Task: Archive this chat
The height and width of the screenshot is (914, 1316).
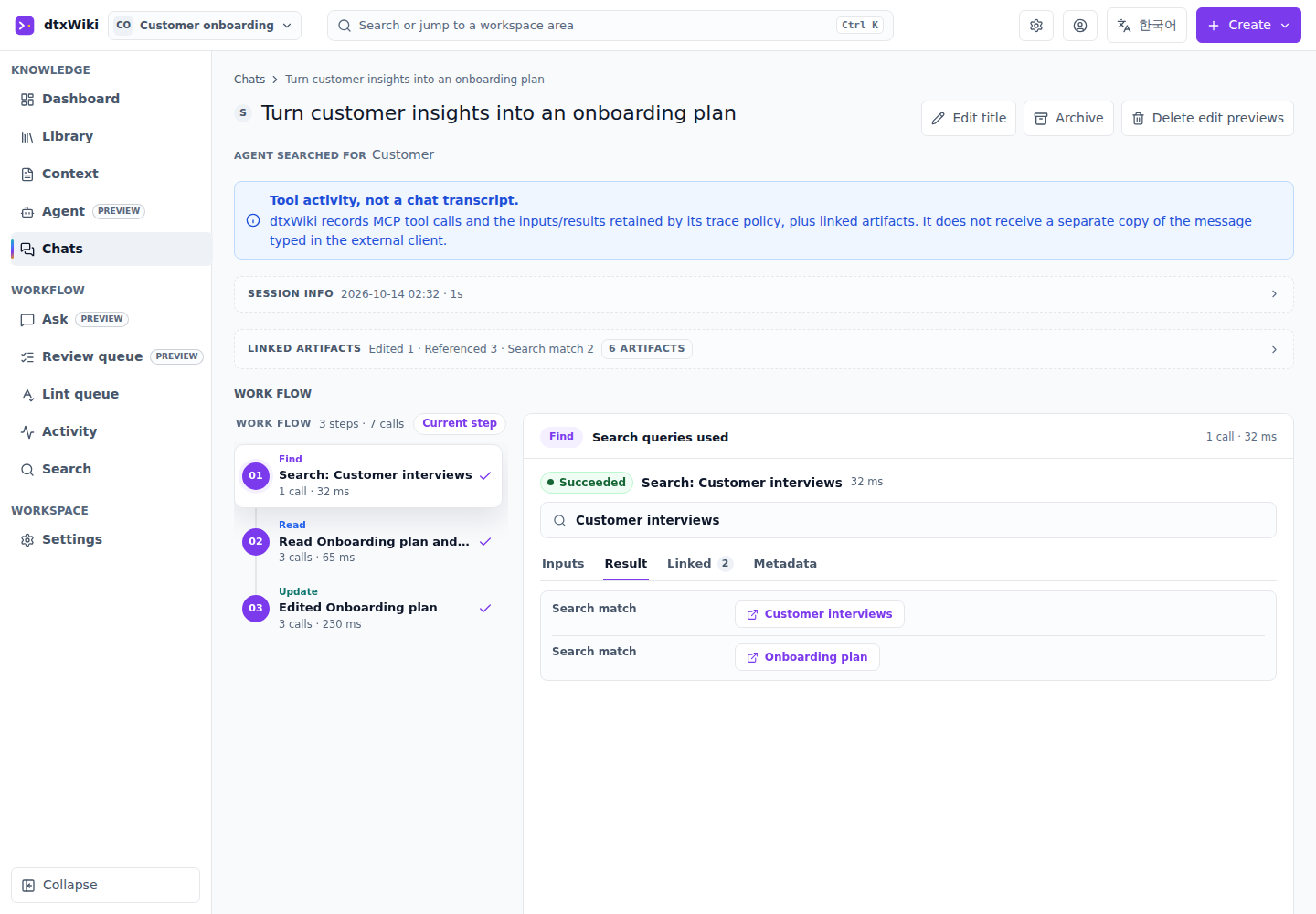Action: coord(1068,118)
